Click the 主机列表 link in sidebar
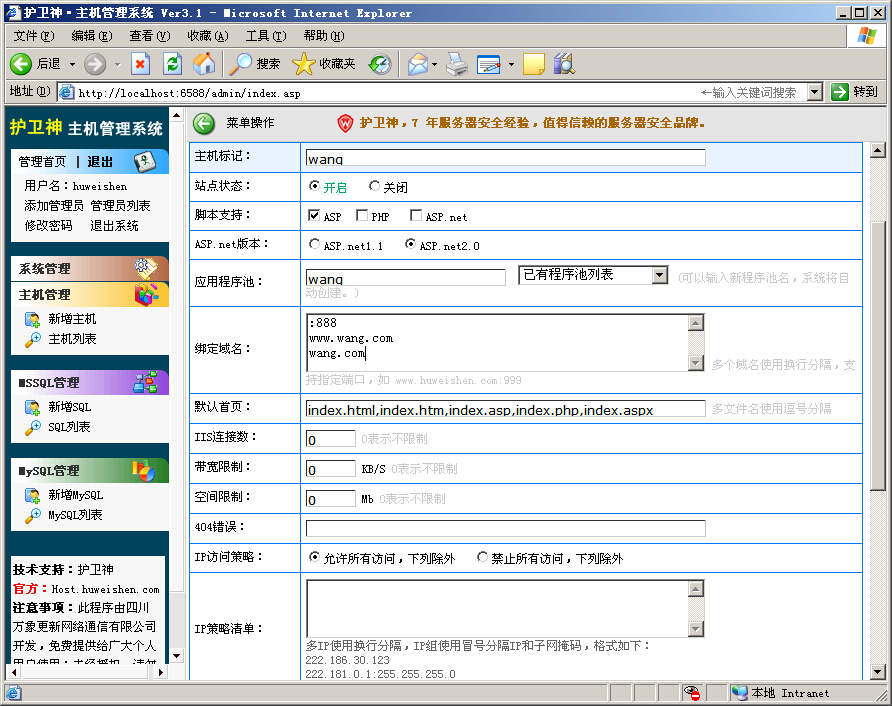The height and width of the screenshot is (706, 892). [x=72, y=339]
